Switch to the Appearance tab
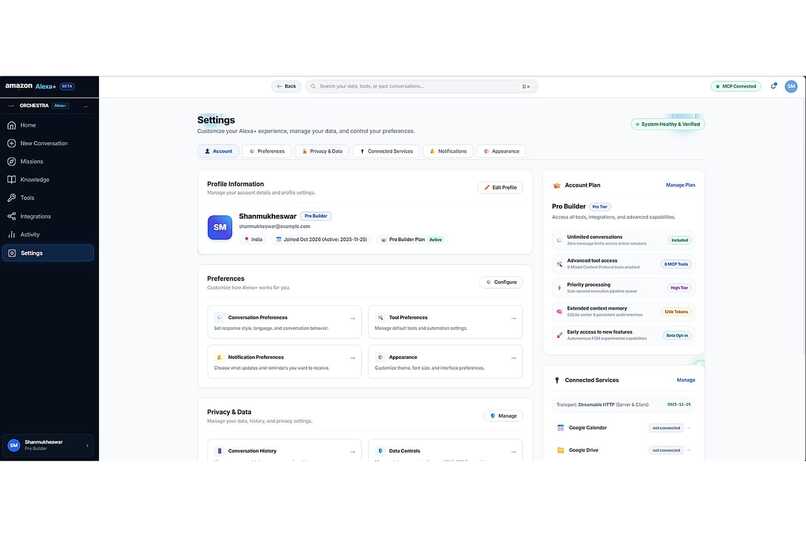This screenshot has width=806, height=537. point(502,151)
